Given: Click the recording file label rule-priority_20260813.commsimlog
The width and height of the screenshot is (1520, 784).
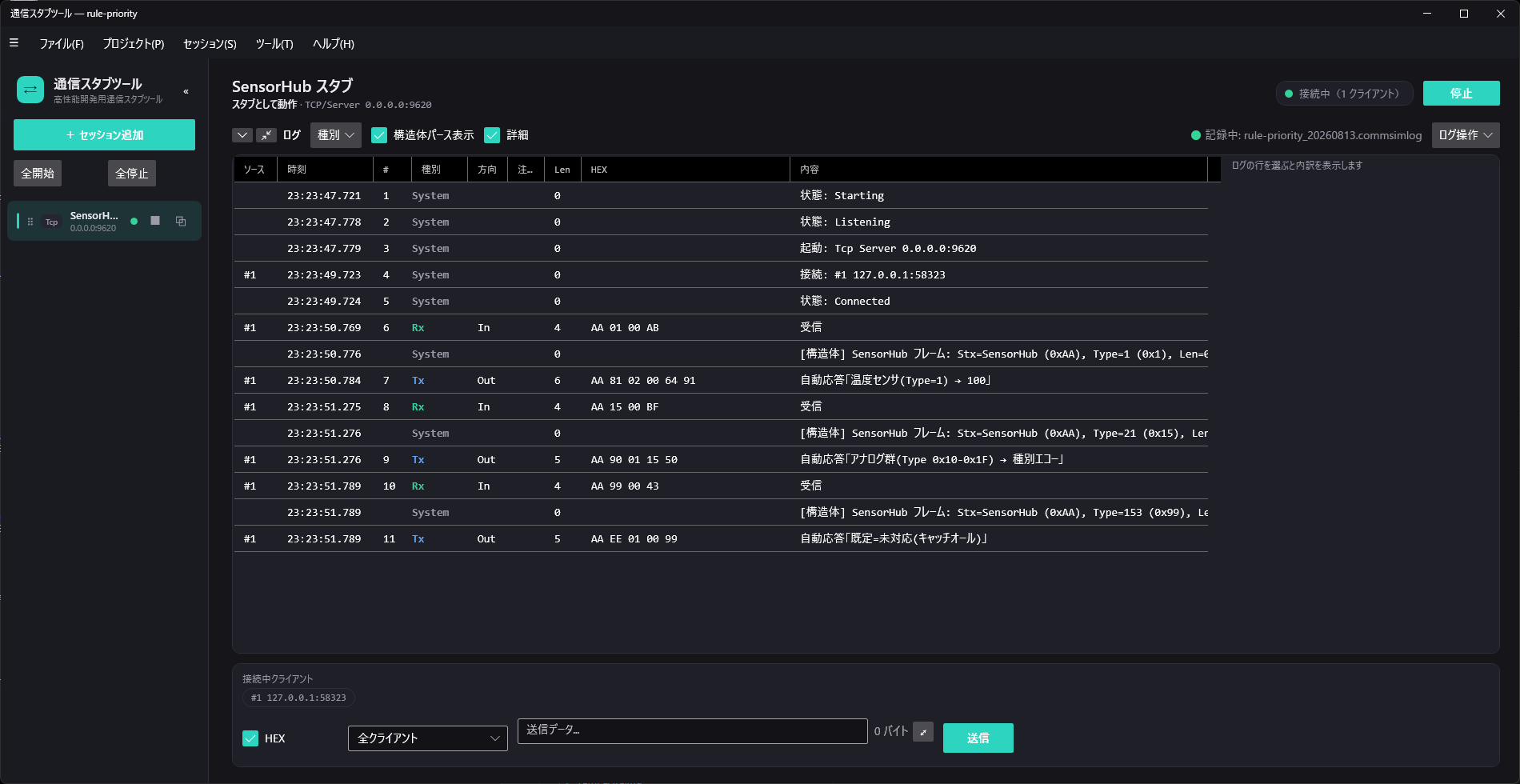Looking at the screenshot, I should 1333,135.
